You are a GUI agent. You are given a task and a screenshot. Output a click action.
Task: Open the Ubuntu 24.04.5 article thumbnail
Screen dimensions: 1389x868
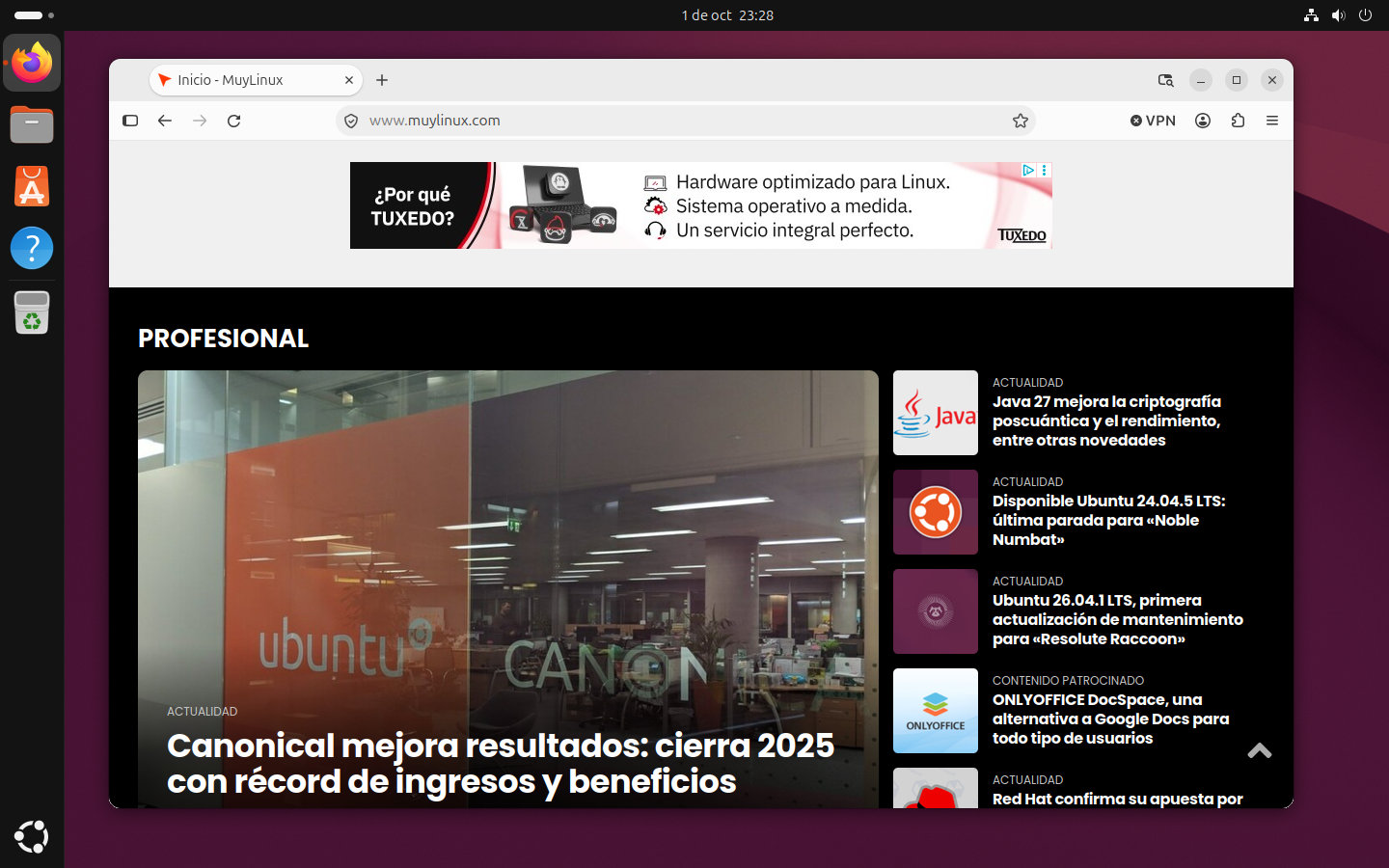click(936, 512)
